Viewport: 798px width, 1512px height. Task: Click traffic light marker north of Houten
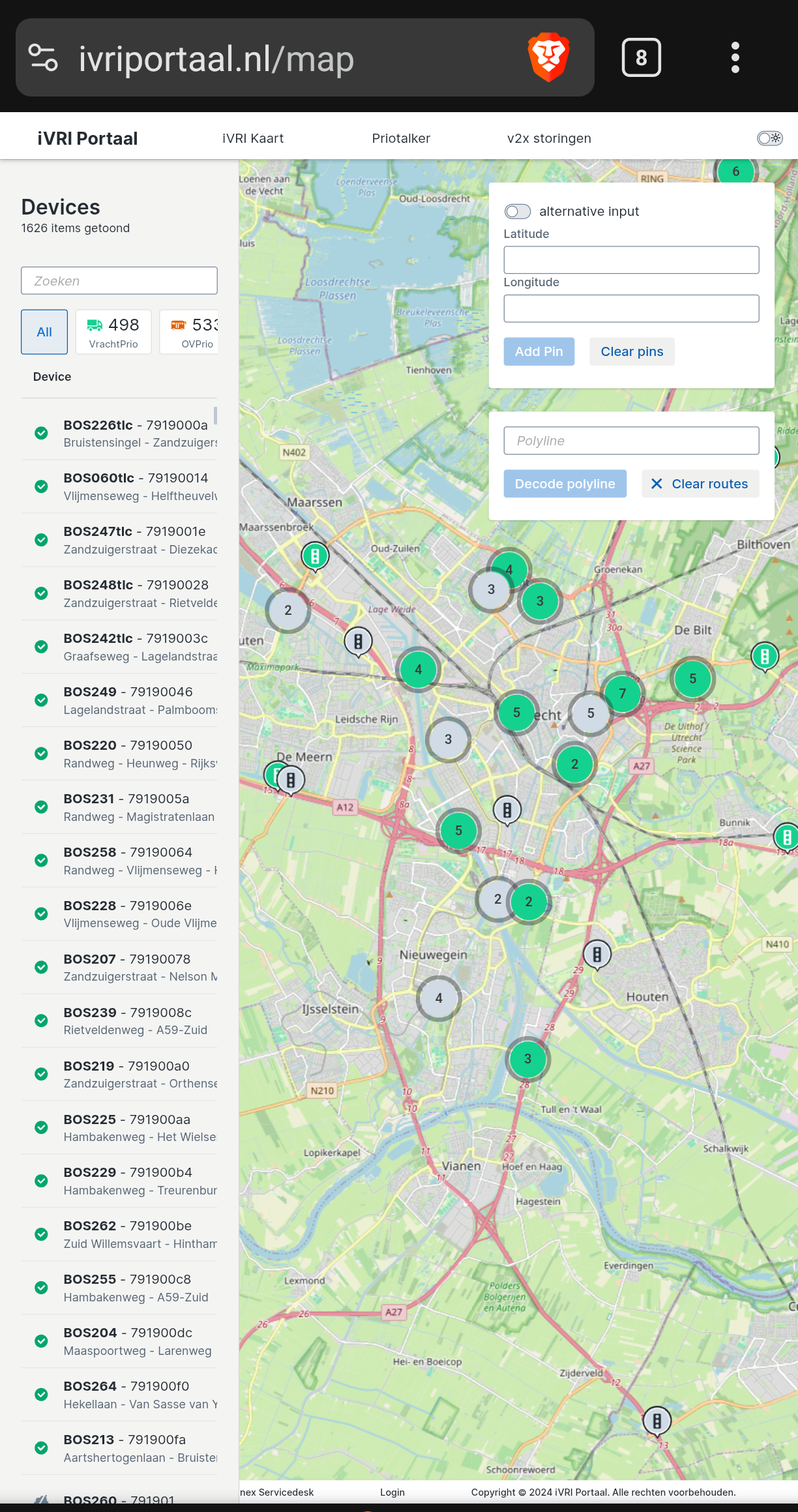pos(597,955)
